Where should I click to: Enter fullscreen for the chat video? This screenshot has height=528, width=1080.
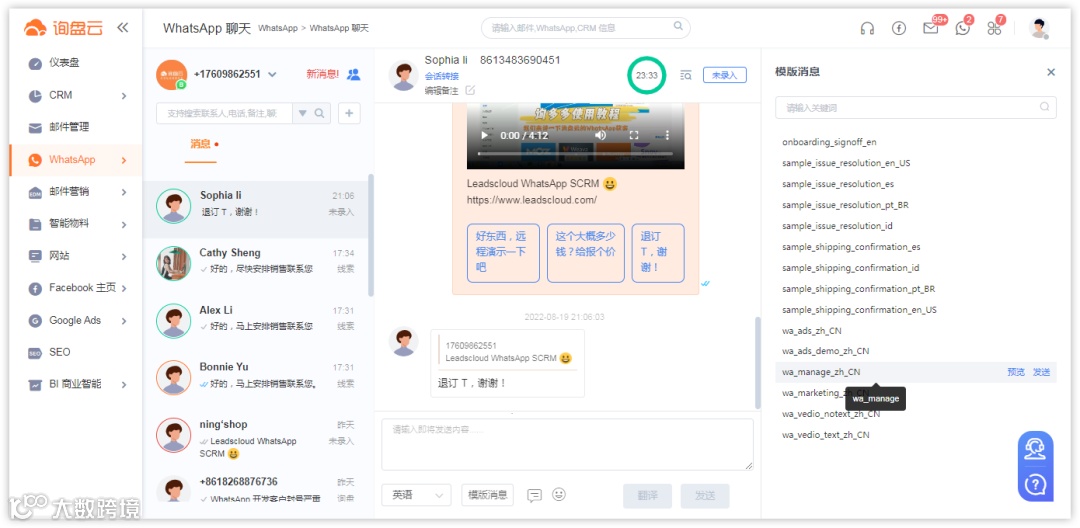point(634,136)
